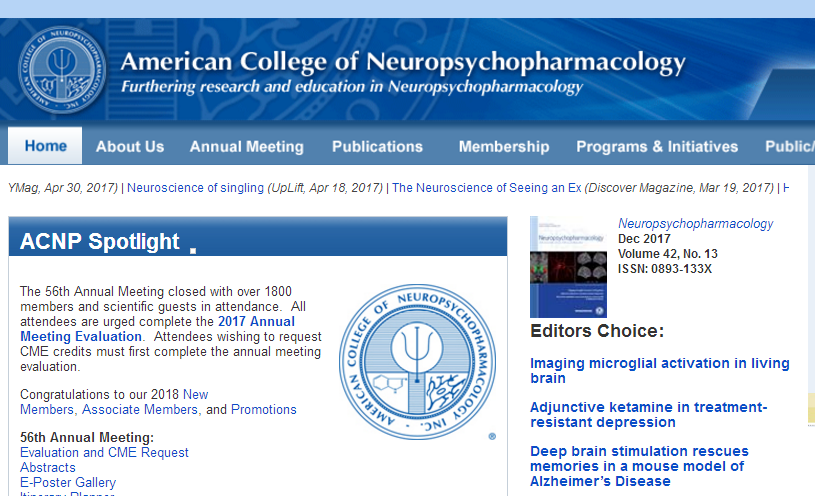Screen dimensions: 815x496
Task: Open the Promotions link
Action: click(264, 410)
